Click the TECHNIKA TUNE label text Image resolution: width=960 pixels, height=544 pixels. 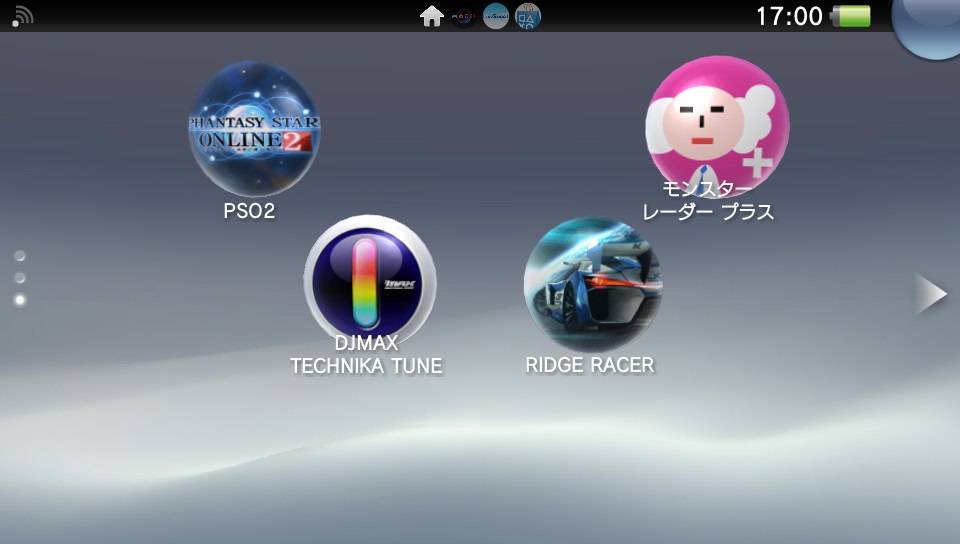tap(366, 366)
